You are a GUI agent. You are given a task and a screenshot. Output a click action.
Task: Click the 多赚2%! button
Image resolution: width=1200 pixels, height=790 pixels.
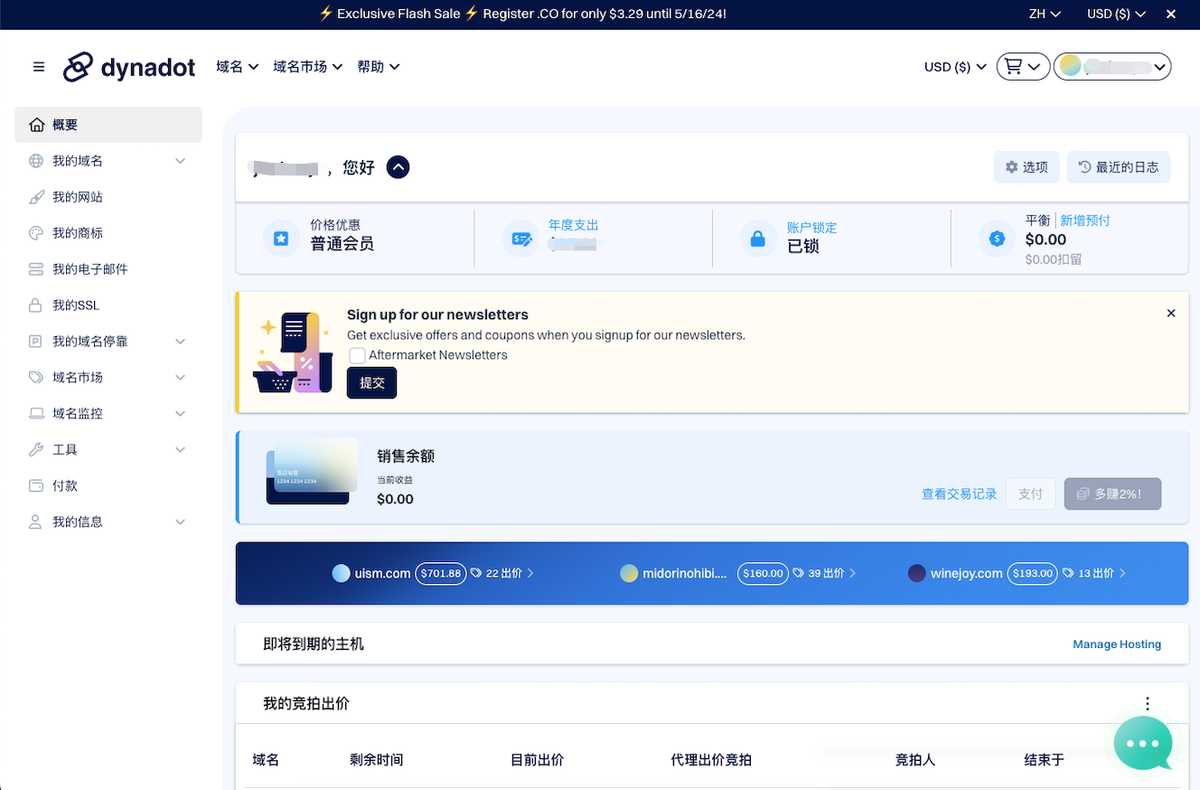point(1112,494)
